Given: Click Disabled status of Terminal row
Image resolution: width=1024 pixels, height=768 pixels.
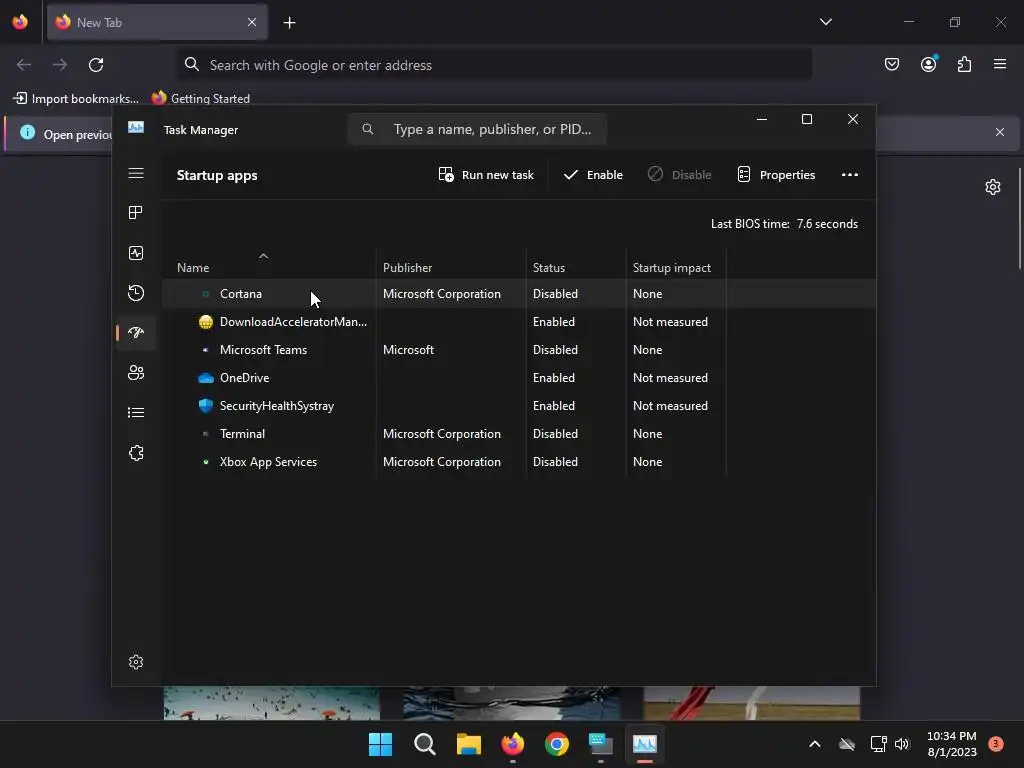Looking at the screenshot, I should 555,434.
